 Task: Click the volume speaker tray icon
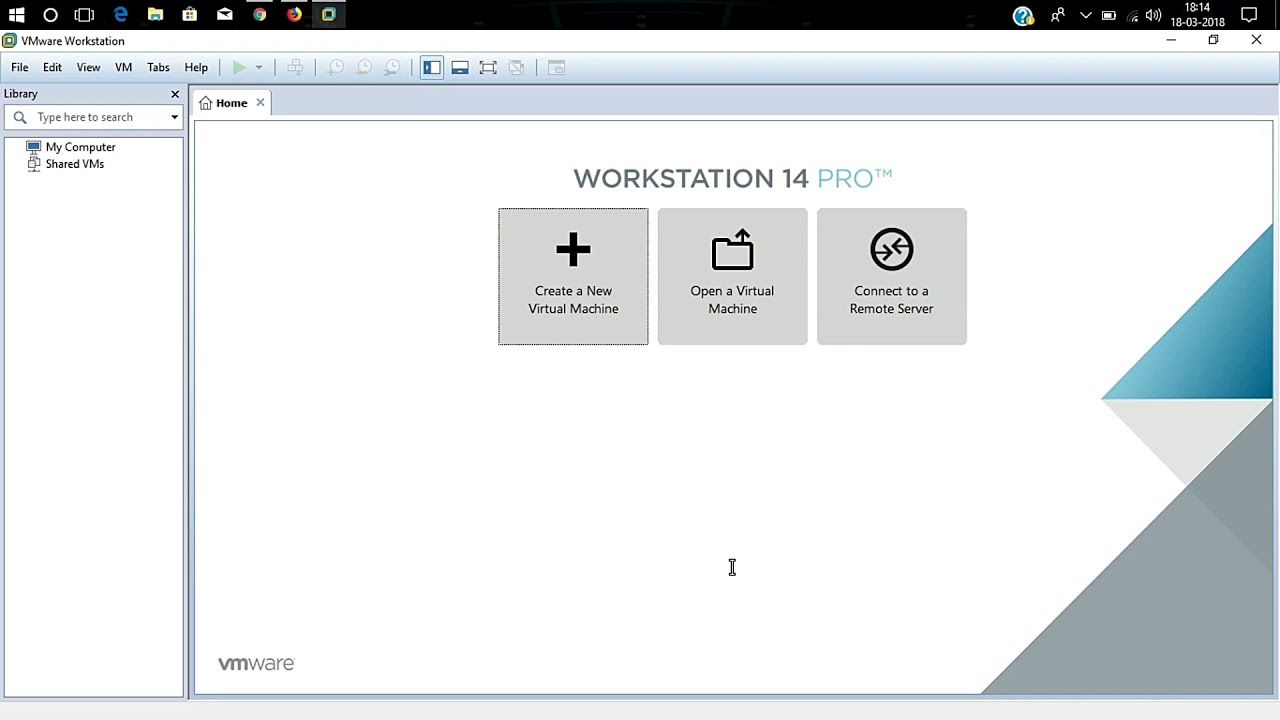[x=1154, y=15]
